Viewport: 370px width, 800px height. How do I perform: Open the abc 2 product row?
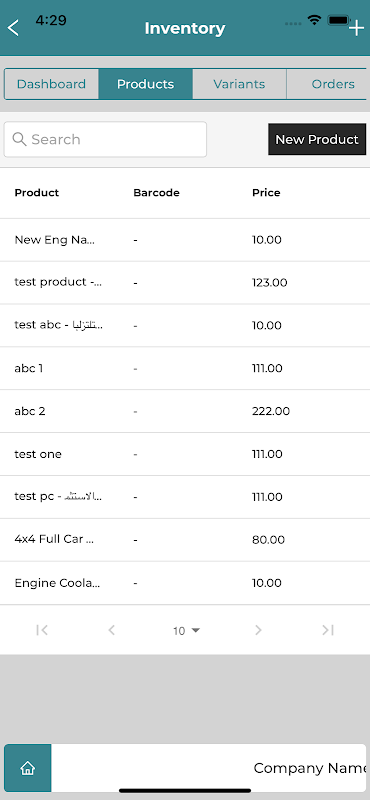[185, 411]
